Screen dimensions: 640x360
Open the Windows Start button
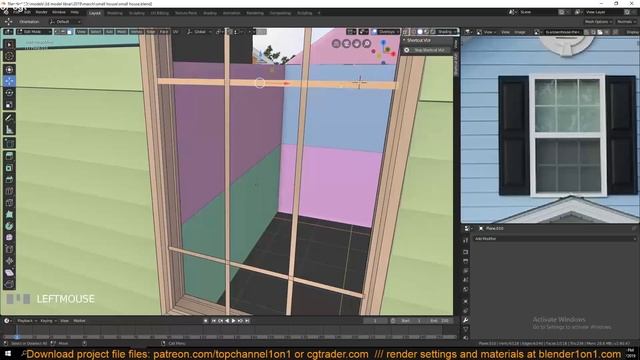[8, 353]
